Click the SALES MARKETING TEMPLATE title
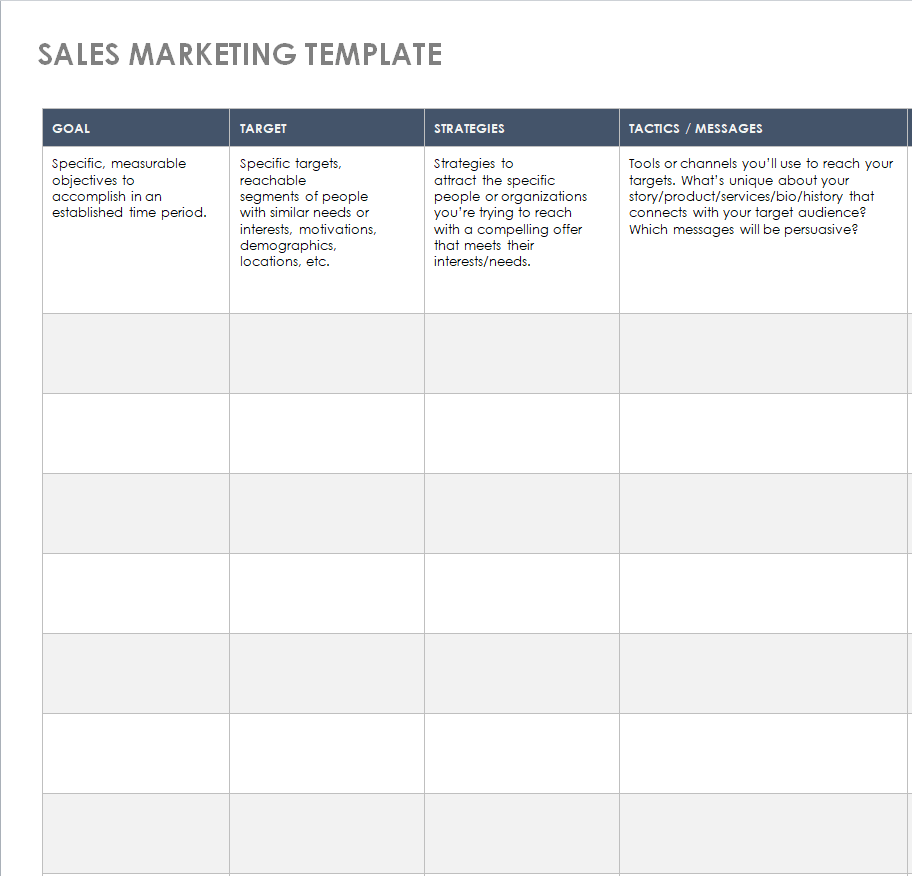Viewport: 912px width, 876px height. click(240, 55)
